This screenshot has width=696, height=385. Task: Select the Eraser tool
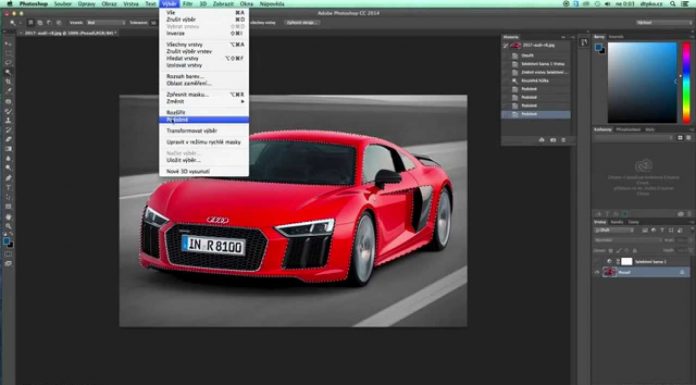[x=8, y=140]
